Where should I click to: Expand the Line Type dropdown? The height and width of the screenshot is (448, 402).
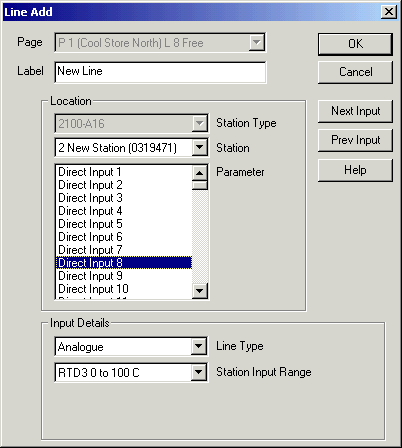pyautogui.click(x=199, y=346)
